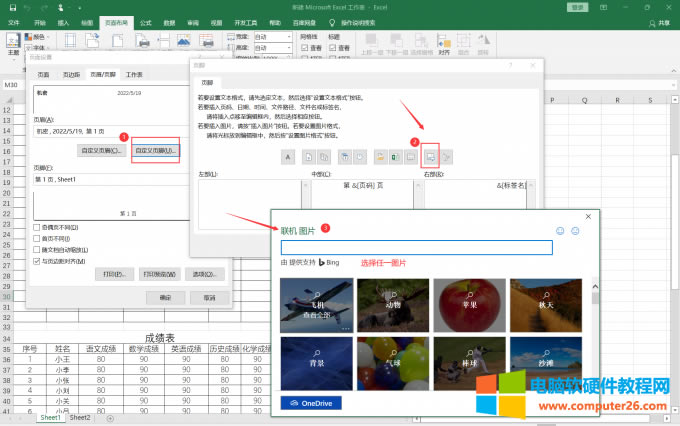Viewport: 680px width, 426px height.
Task: Click the Insert Page Number icon
Action: 309,157
